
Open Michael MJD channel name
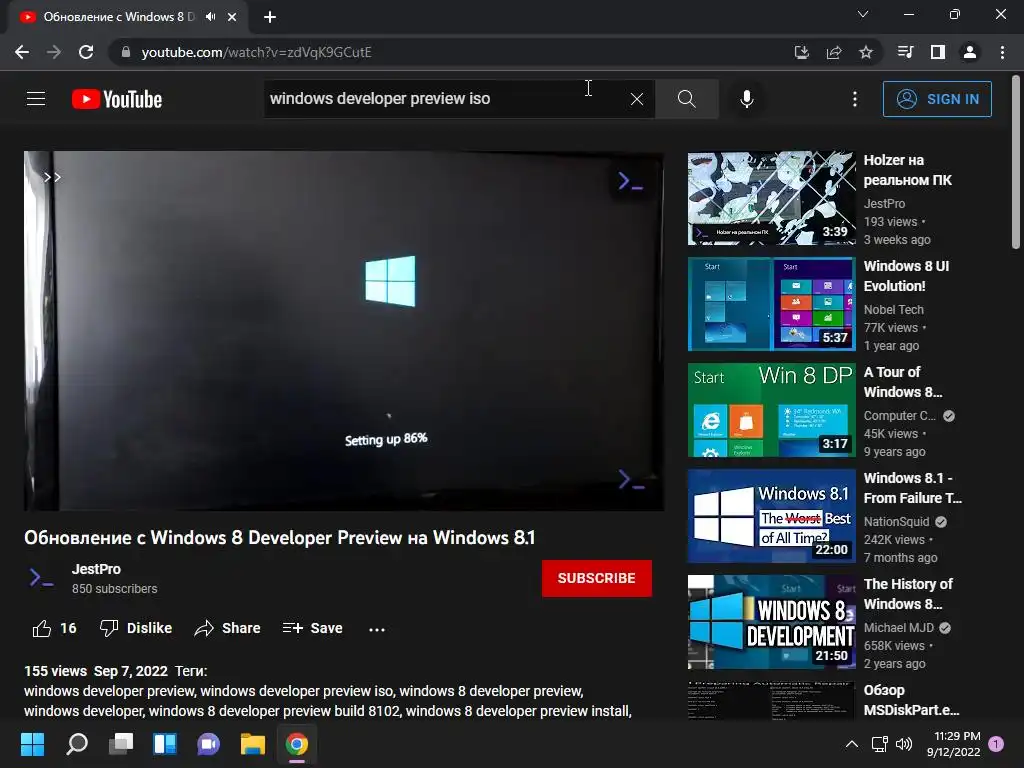(x=899, y=628)
